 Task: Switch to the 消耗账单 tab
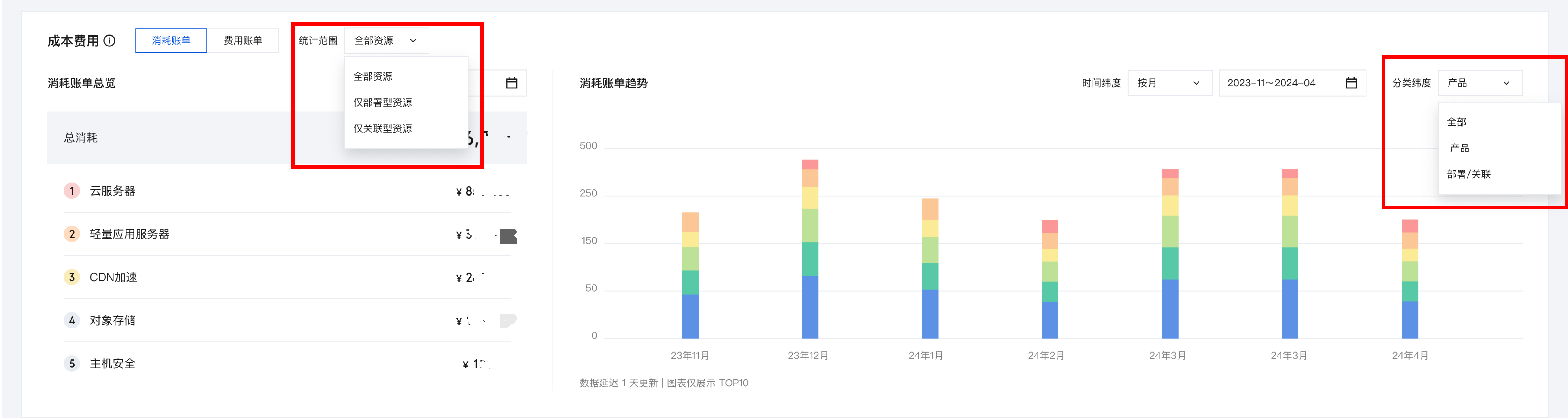(x=171, y=41)
